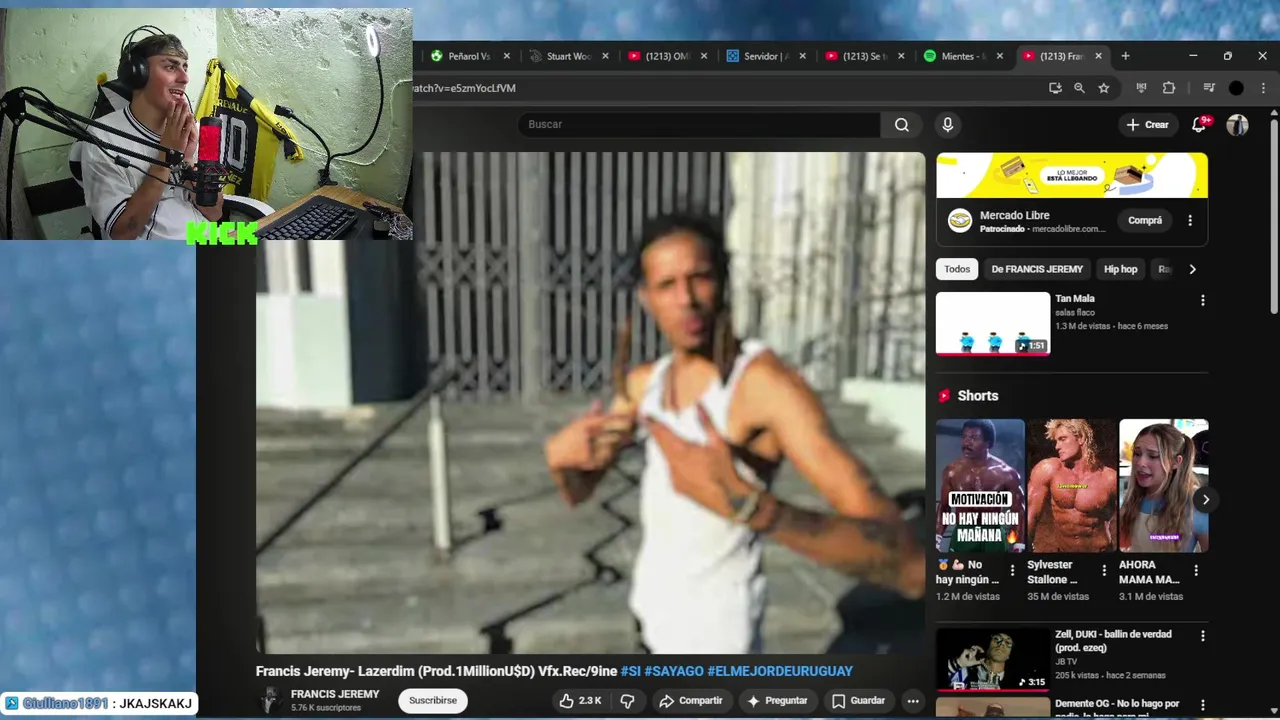The width and height of the screenshot is (1280, 720).
Task: Open the FRANCIS JEREMY channel name link
Action: pos(335,694)
